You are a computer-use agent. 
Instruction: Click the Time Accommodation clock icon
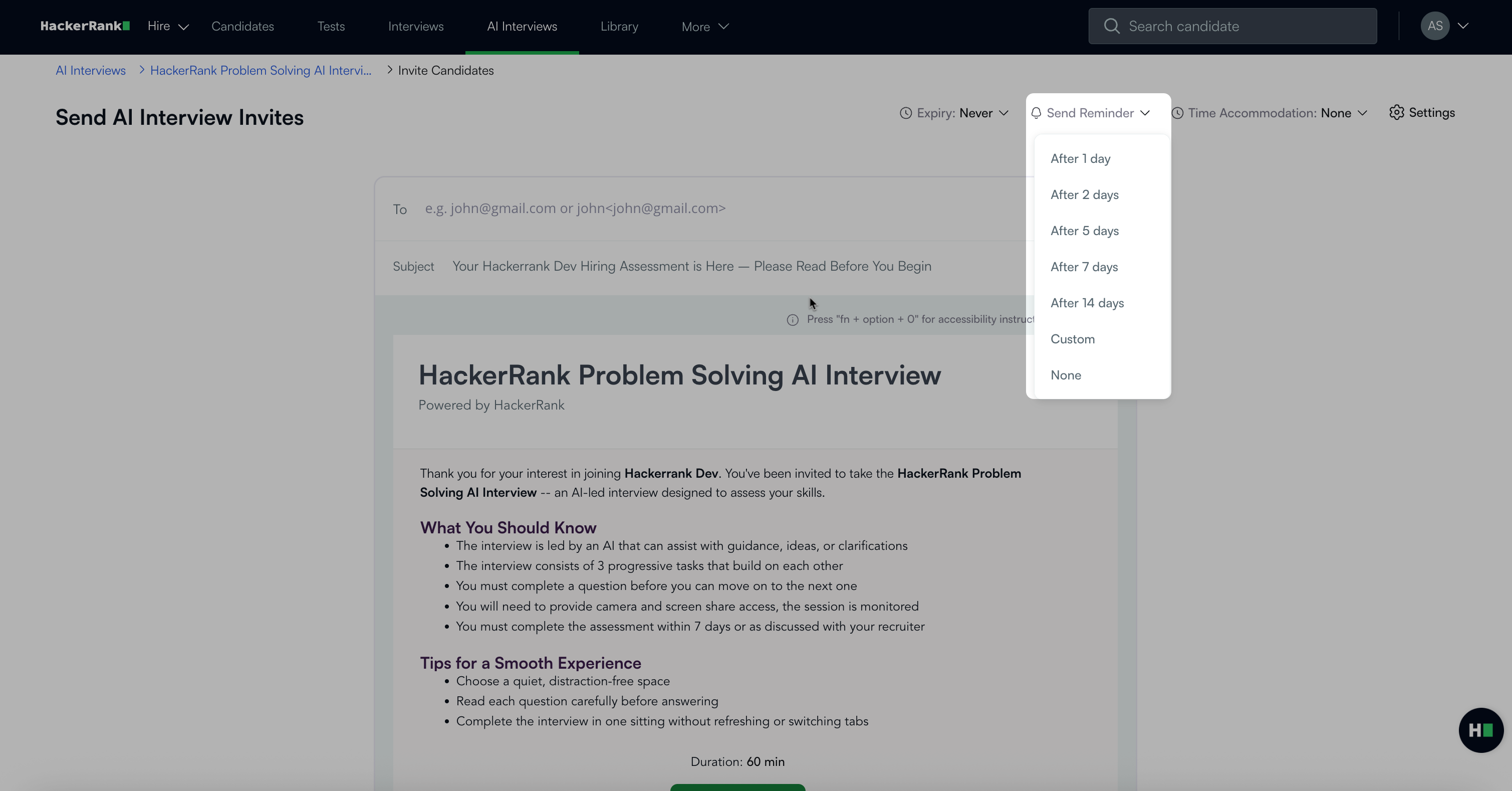(x=1177, y=113)
